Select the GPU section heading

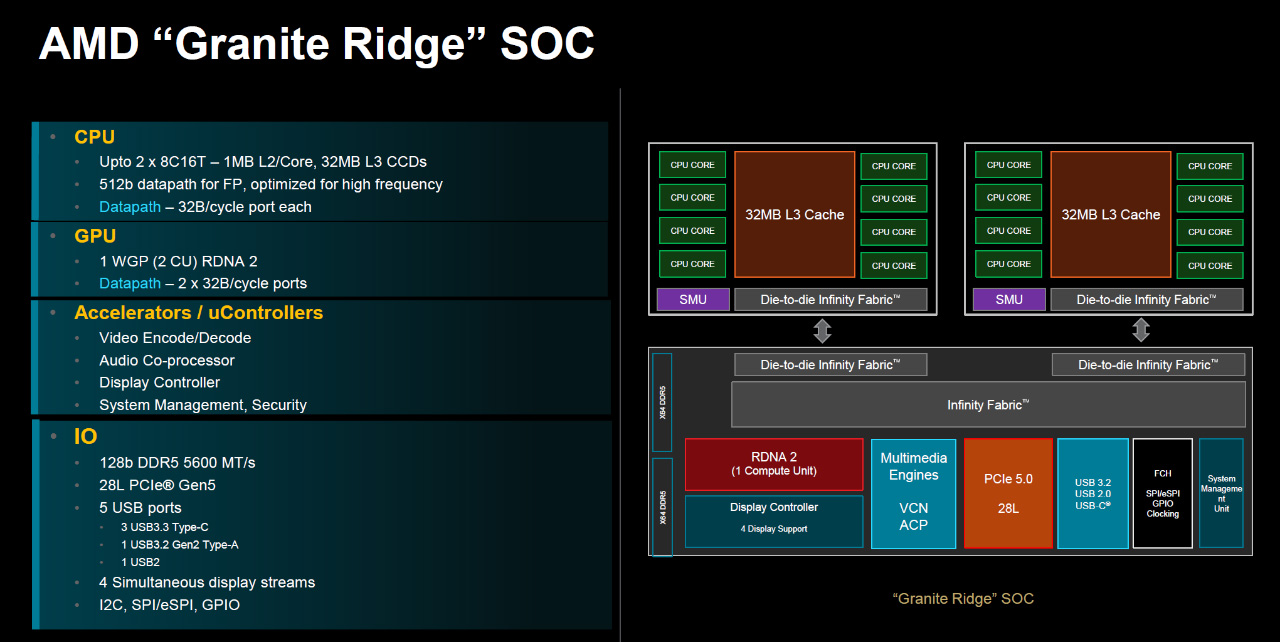(95, 236)
